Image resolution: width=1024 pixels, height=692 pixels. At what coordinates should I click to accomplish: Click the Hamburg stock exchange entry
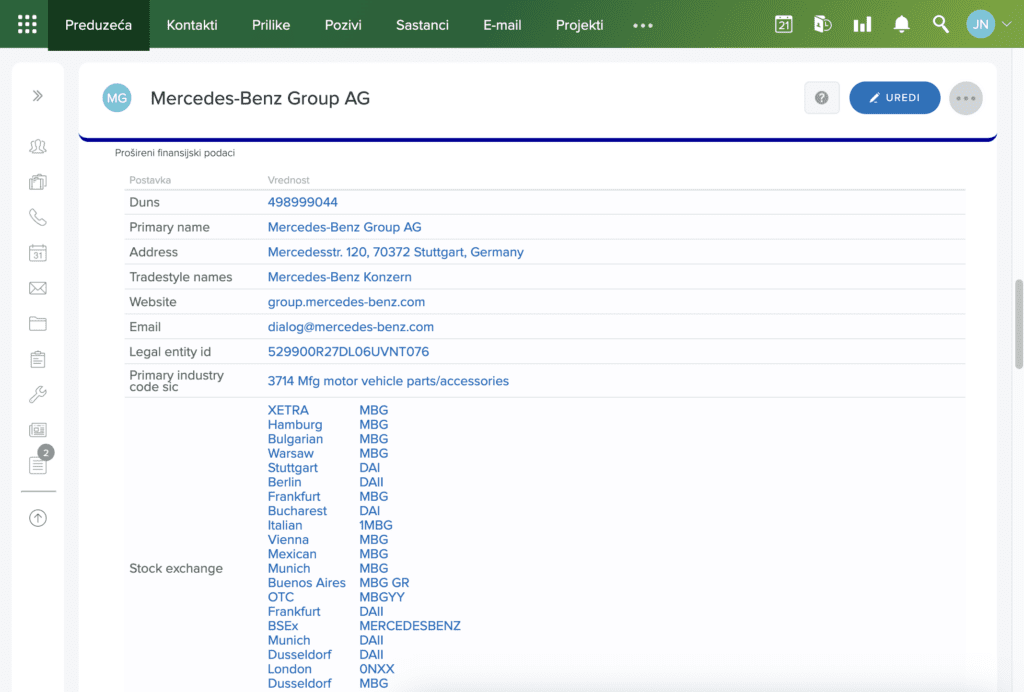click(x=295, y=424)
